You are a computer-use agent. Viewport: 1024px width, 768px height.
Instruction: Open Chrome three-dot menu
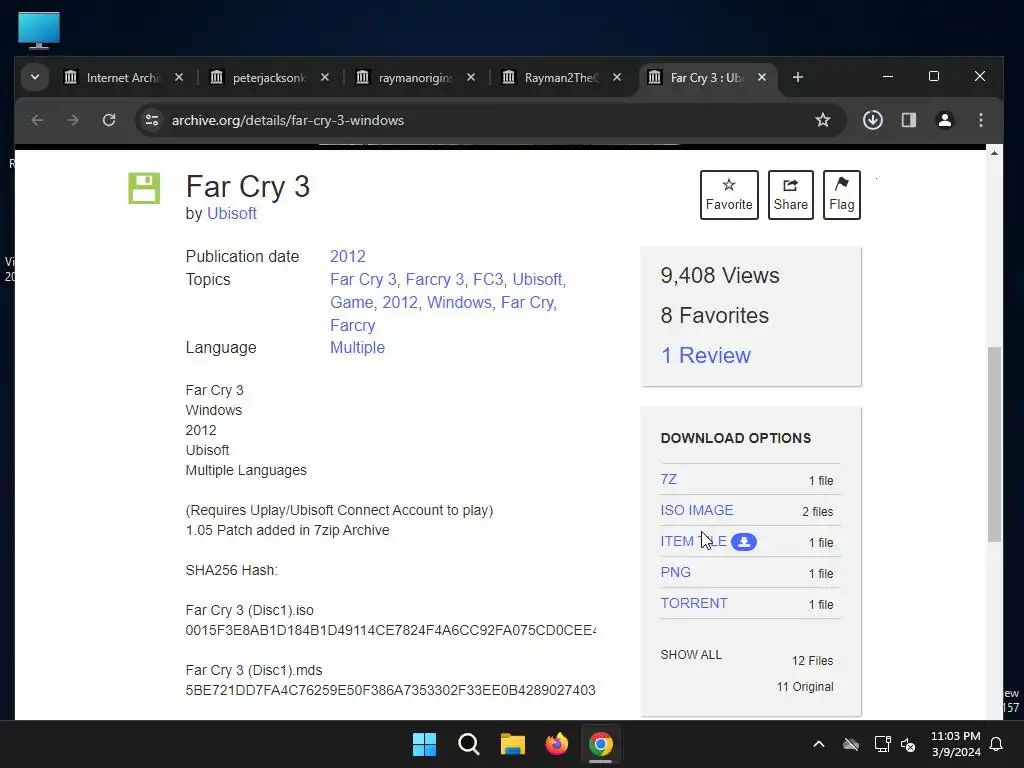[x=980, y=120]
